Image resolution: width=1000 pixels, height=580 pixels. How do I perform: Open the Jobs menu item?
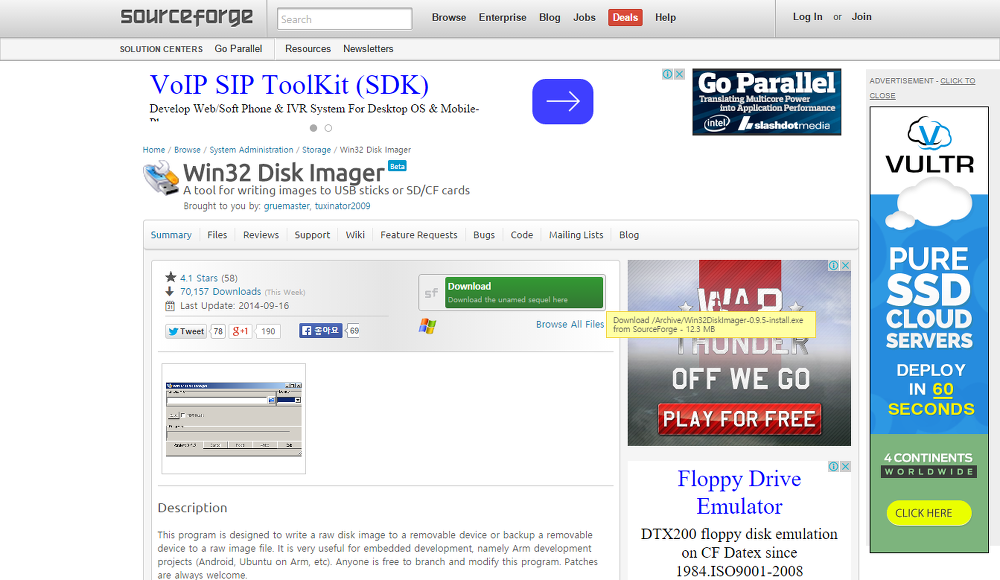pyautogui.click(x=584, y=17)
